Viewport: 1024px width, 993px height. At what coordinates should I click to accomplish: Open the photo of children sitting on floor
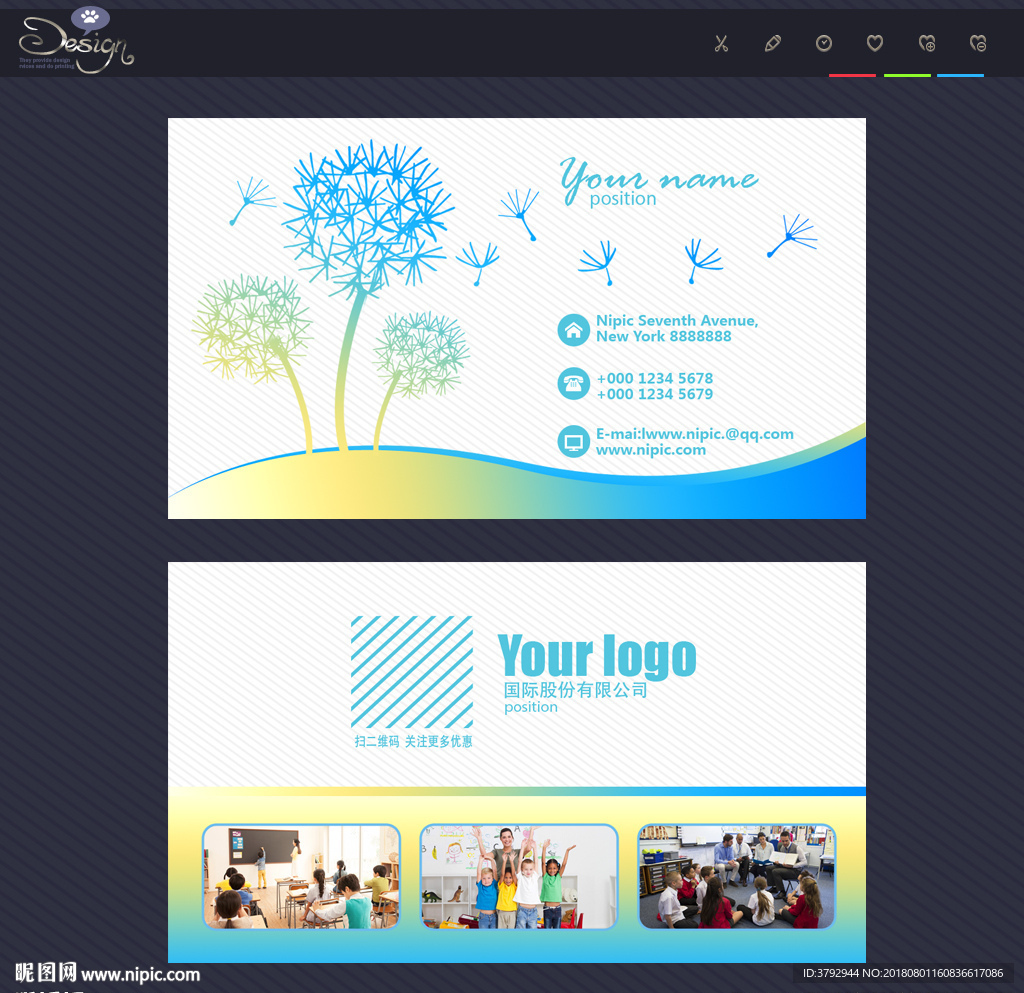[x=737, y=876]
